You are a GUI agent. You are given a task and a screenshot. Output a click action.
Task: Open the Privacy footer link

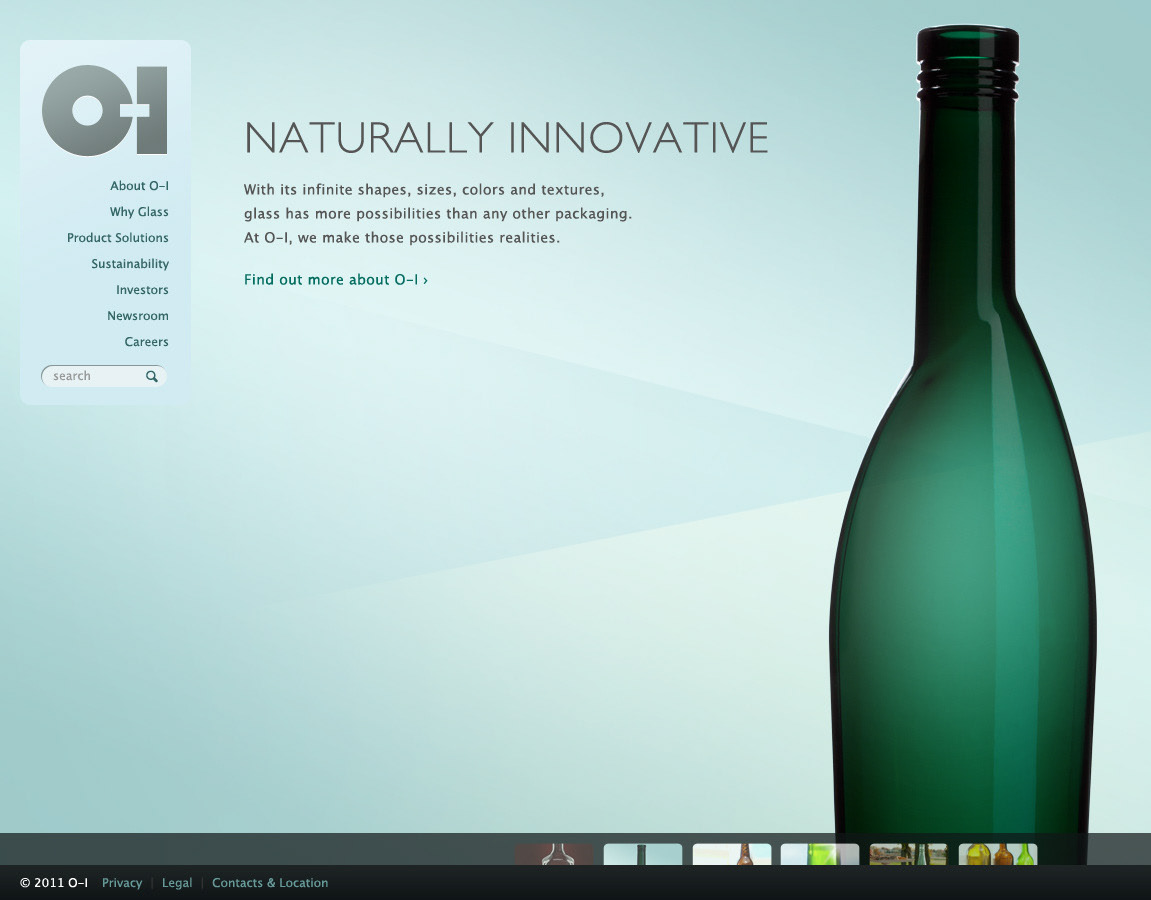click(122, 882)
